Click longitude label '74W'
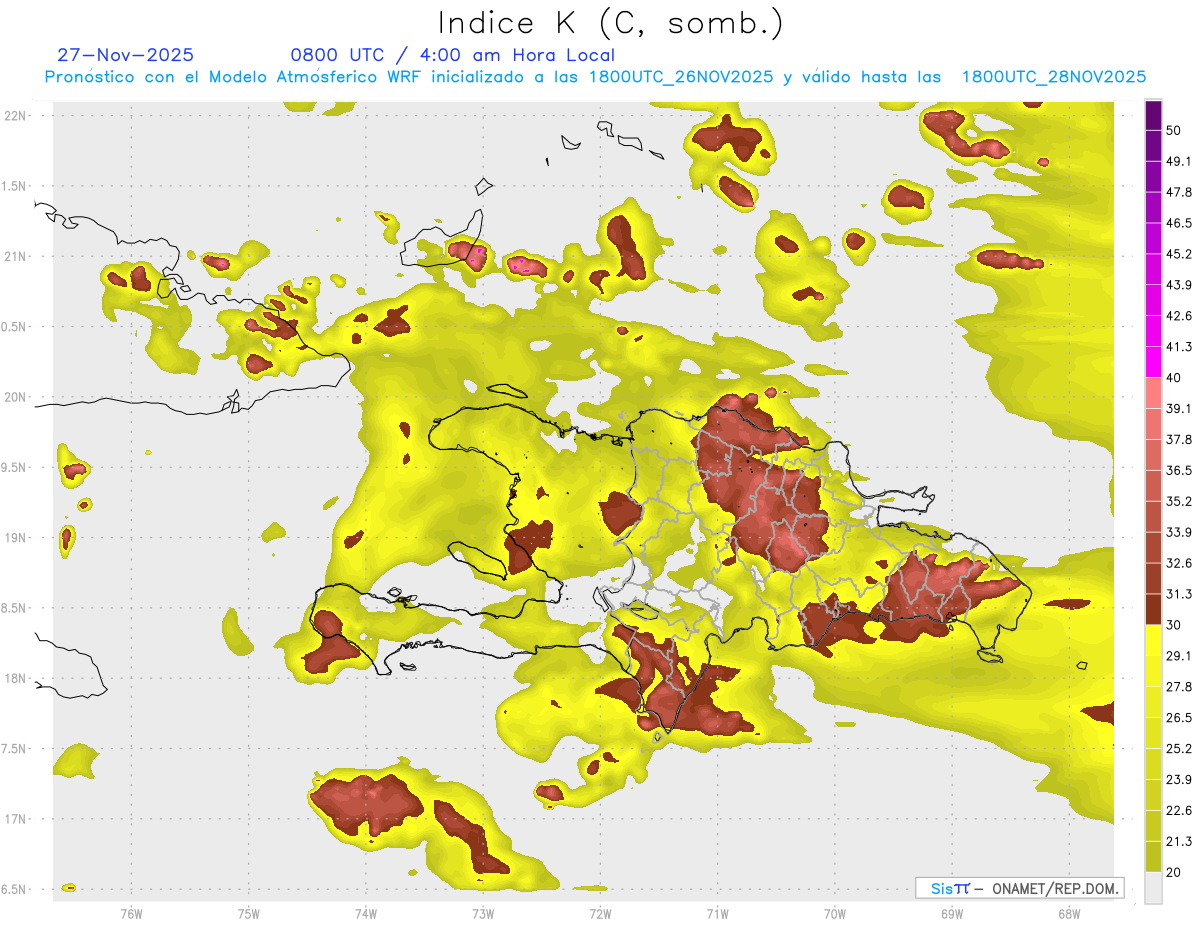 pyautogui.click(x=366, y=914)
